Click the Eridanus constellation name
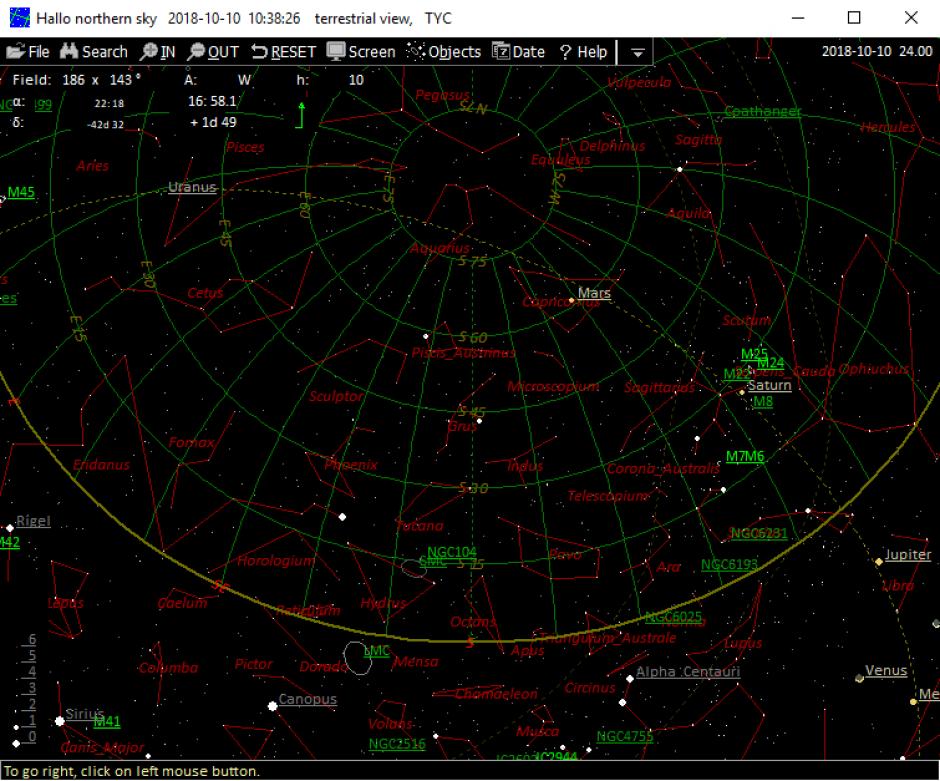The height and width of the screenshot is (781, 940). click(x=101, y=465)
